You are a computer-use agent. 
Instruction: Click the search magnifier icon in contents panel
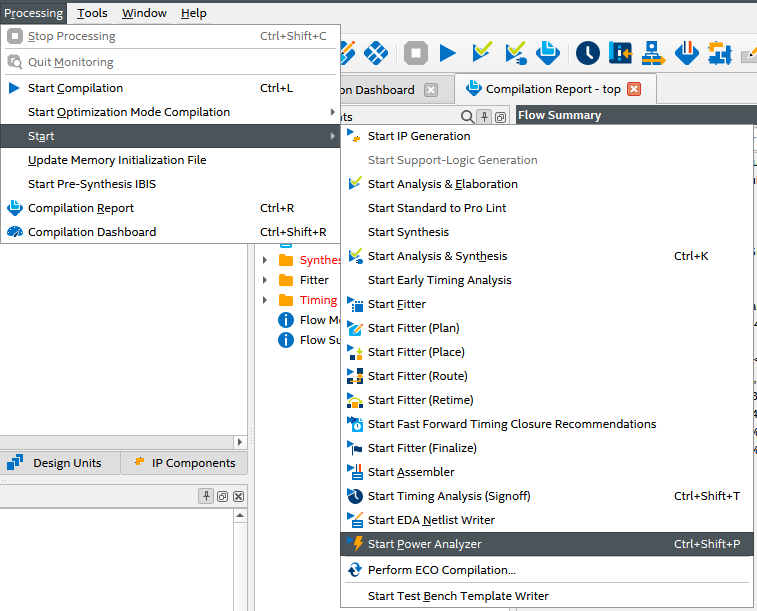[467, 117]
